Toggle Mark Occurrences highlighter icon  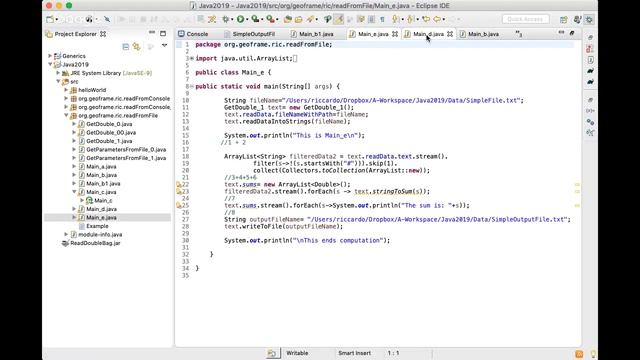click(x=338, y=19)
